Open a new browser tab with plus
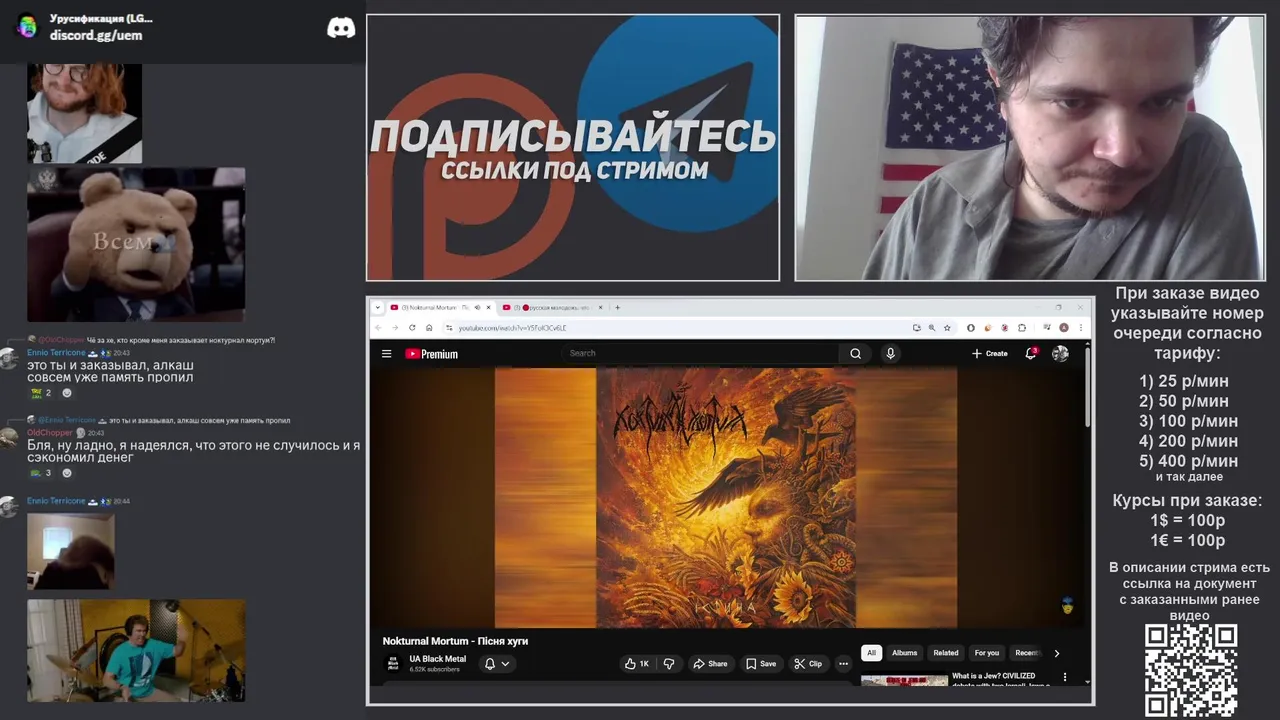This screenshot has width=1280, height=720. click(617, 307)
